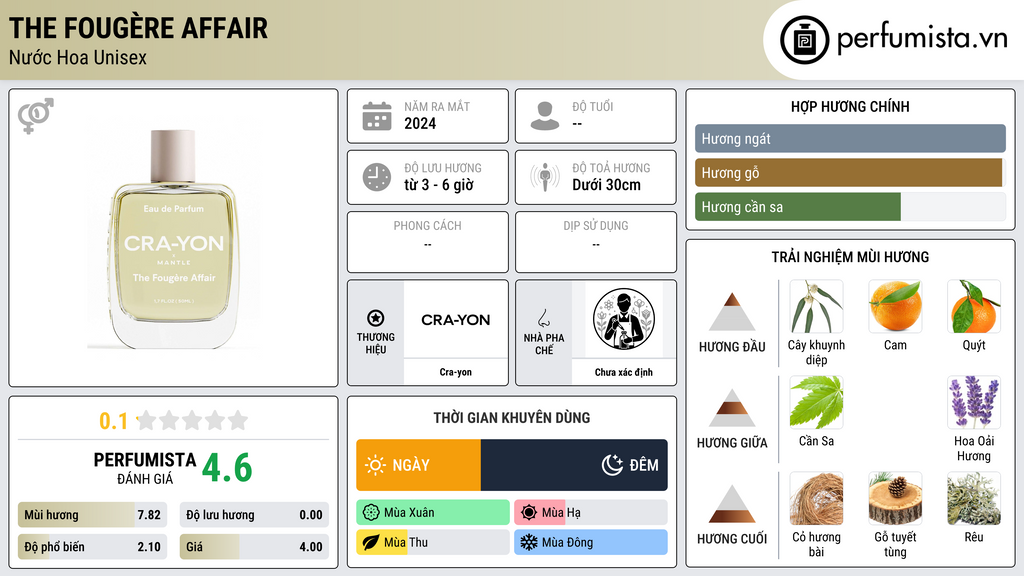The width and height of the screenshot is (1024, 576).
Task: Click the Mùi hương 7.82 rating bar
Action: (92, 515)
